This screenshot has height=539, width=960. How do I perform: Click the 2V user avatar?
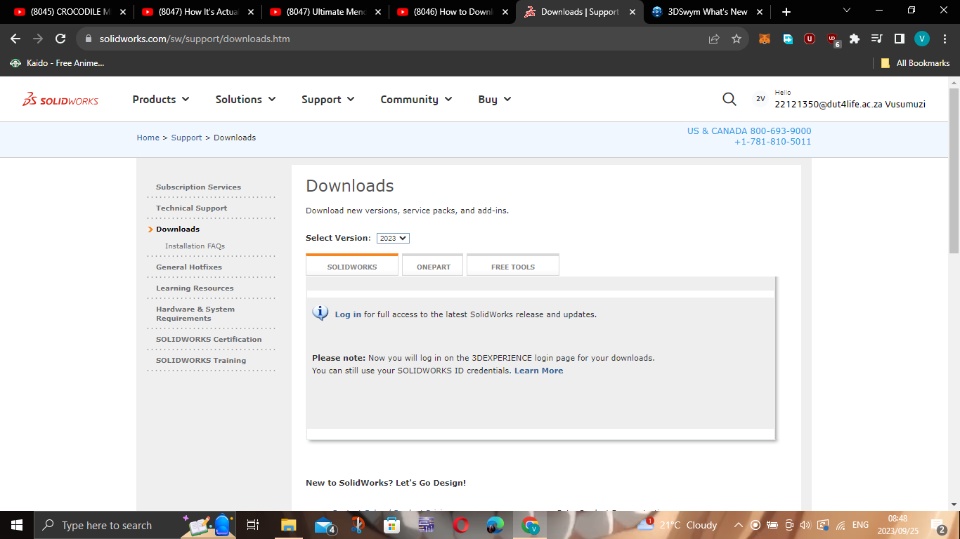click(x=760, y=99)
